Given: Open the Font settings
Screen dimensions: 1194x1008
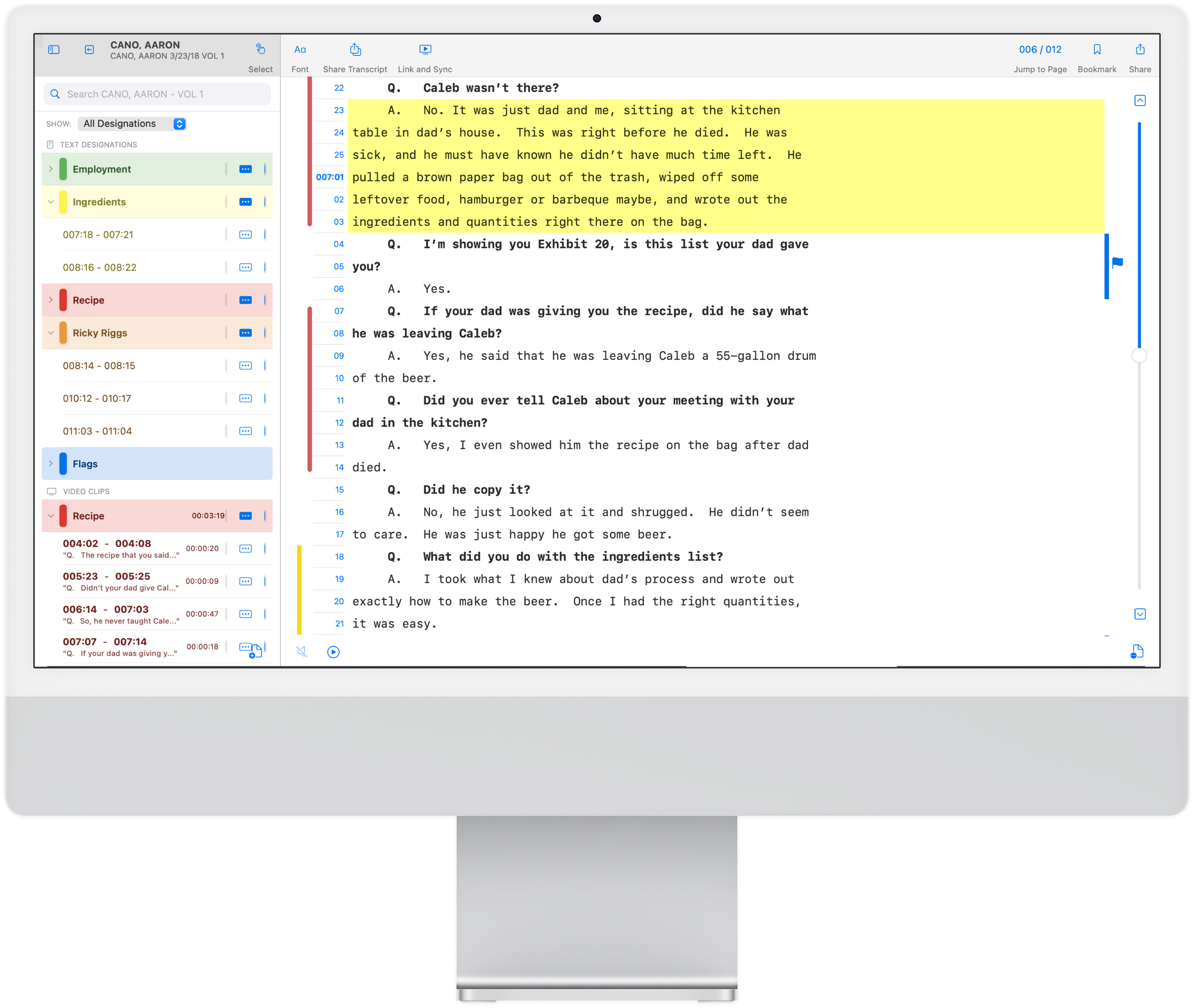Looking at the screenshot, I should coord(300,50).
